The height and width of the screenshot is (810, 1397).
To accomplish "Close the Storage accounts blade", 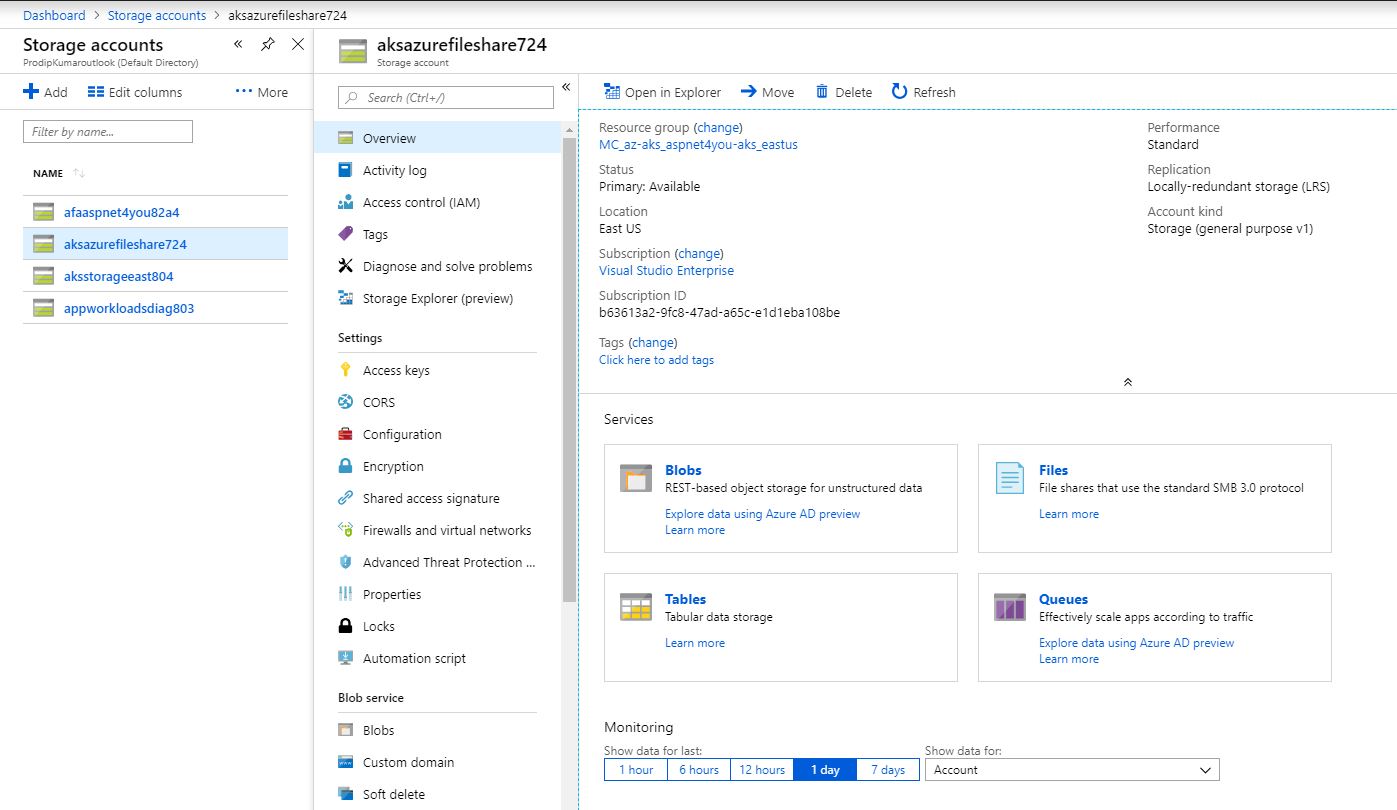I will [x=297, y=44].
